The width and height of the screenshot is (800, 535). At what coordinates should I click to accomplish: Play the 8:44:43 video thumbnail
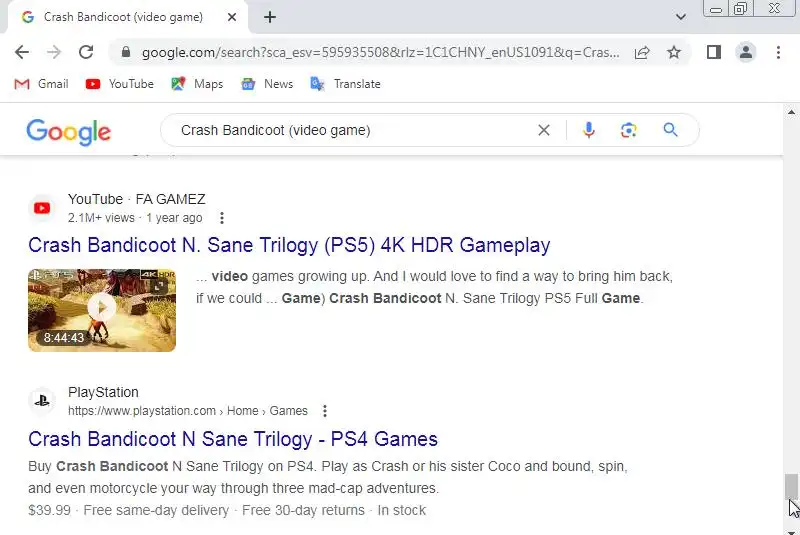pyautogui.click(x=102, y=310)
